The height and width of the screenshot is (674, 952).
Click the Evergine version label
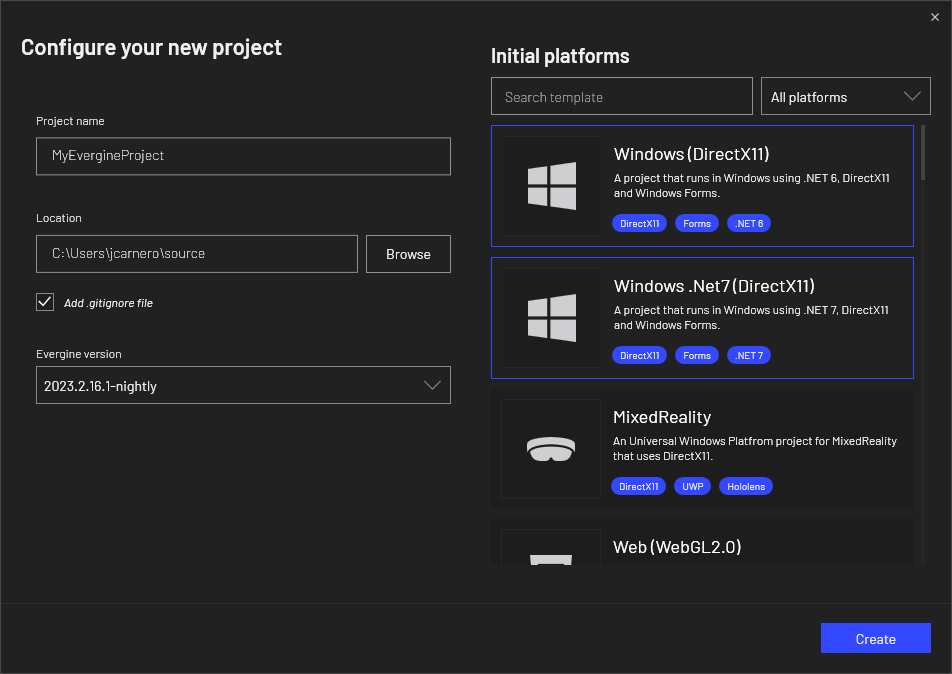pos(79,354)
